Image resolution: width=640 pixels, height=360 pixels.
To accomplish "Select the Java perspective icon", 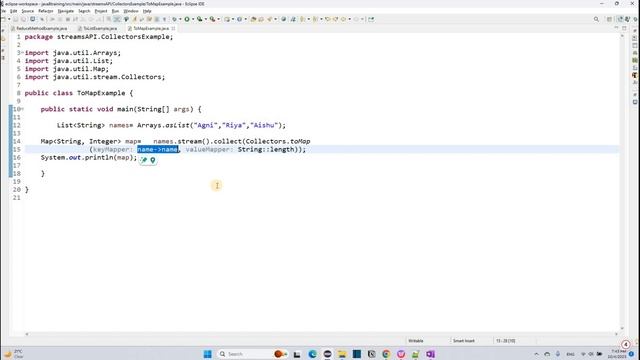I will click(x=620, y=19).
